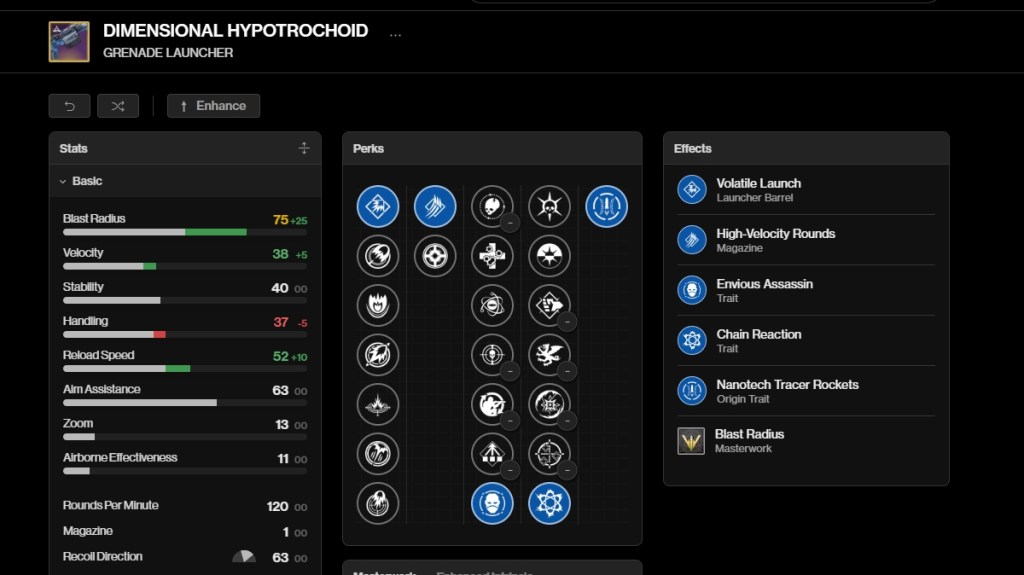Click the Rounds Per Minute value 120
Screen dimensions: 1024x575
(277, 506)
